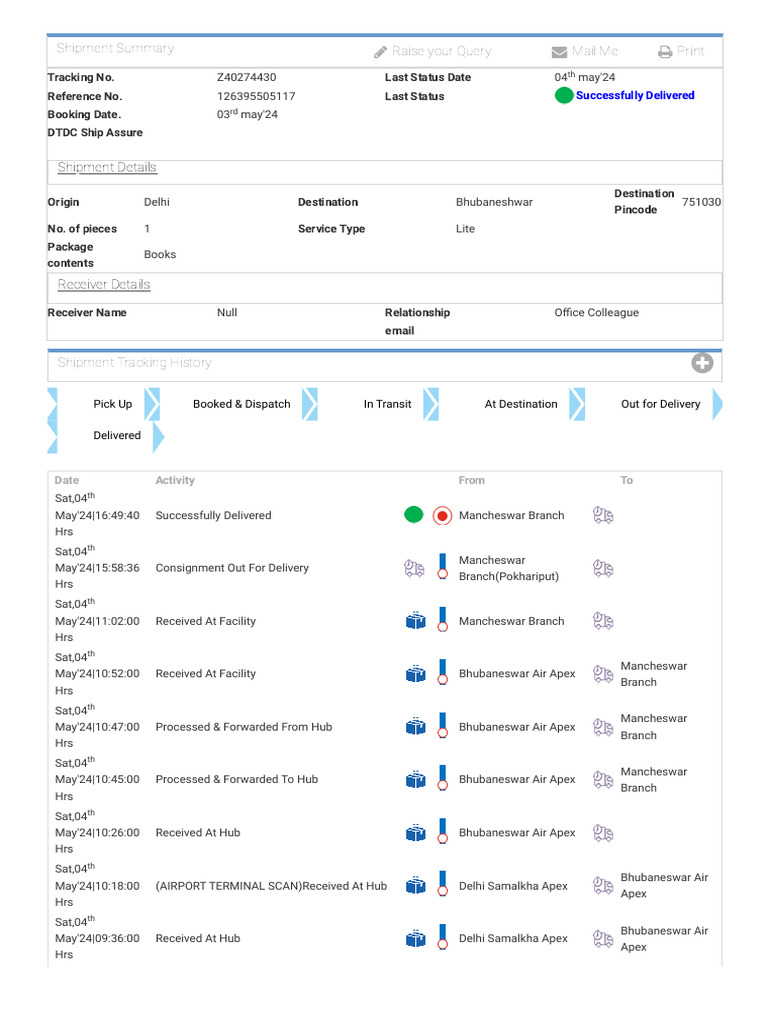Click timeline marker in Processed & Forwarded To Hub row
This screenshot has width=768, height=1024.
pos(442,779)
